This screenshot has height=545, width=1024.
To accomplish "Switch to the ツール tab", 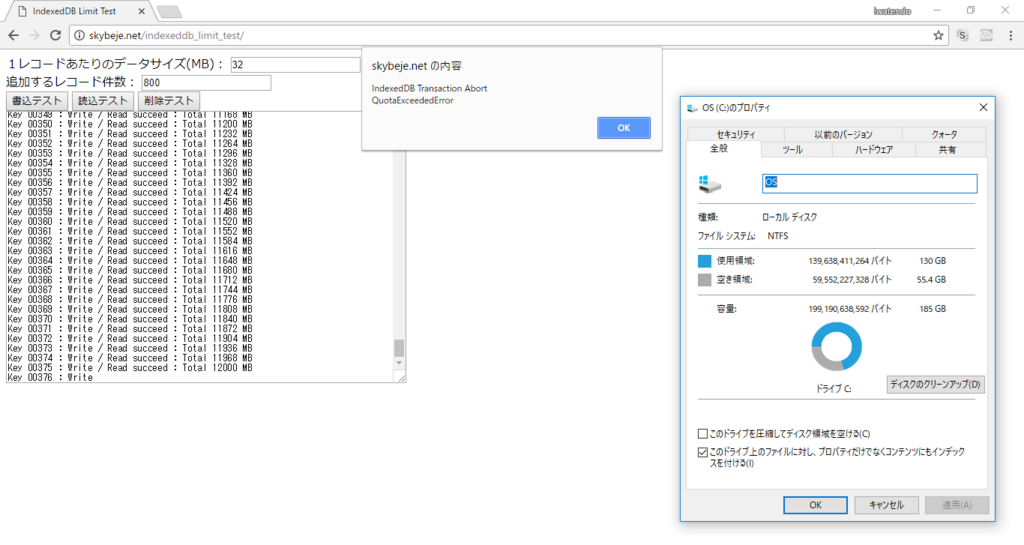I will (792, 149).
